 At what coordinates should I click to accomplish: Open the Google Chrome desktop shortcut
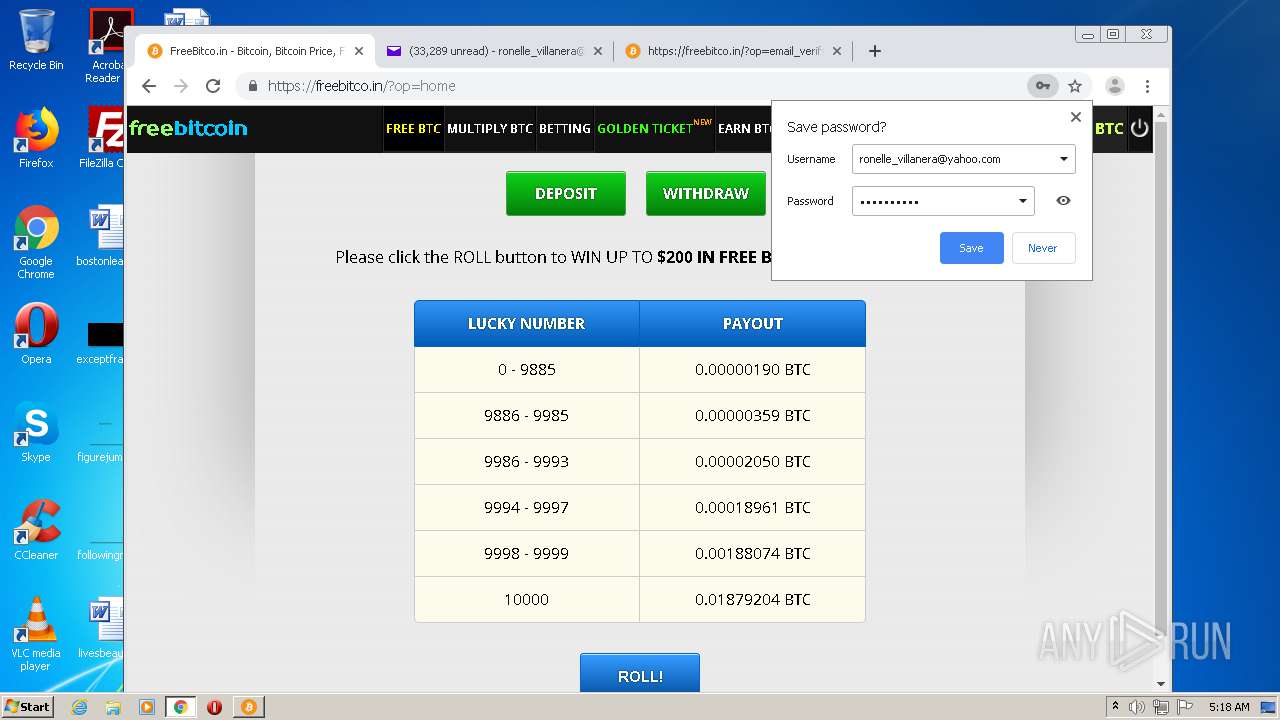click(x=36, y=242)
